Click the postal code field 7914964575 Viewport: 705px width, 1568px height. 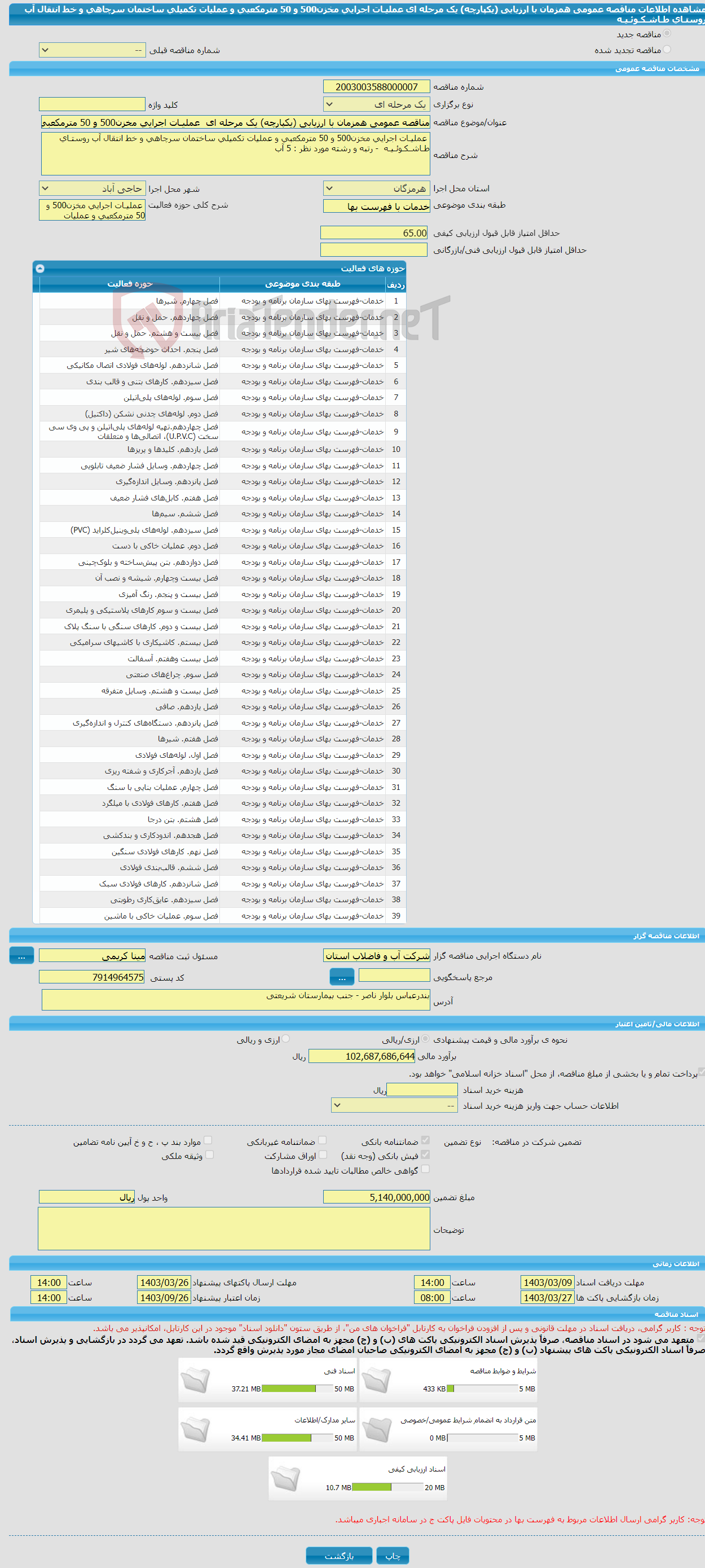coord(92,977)
